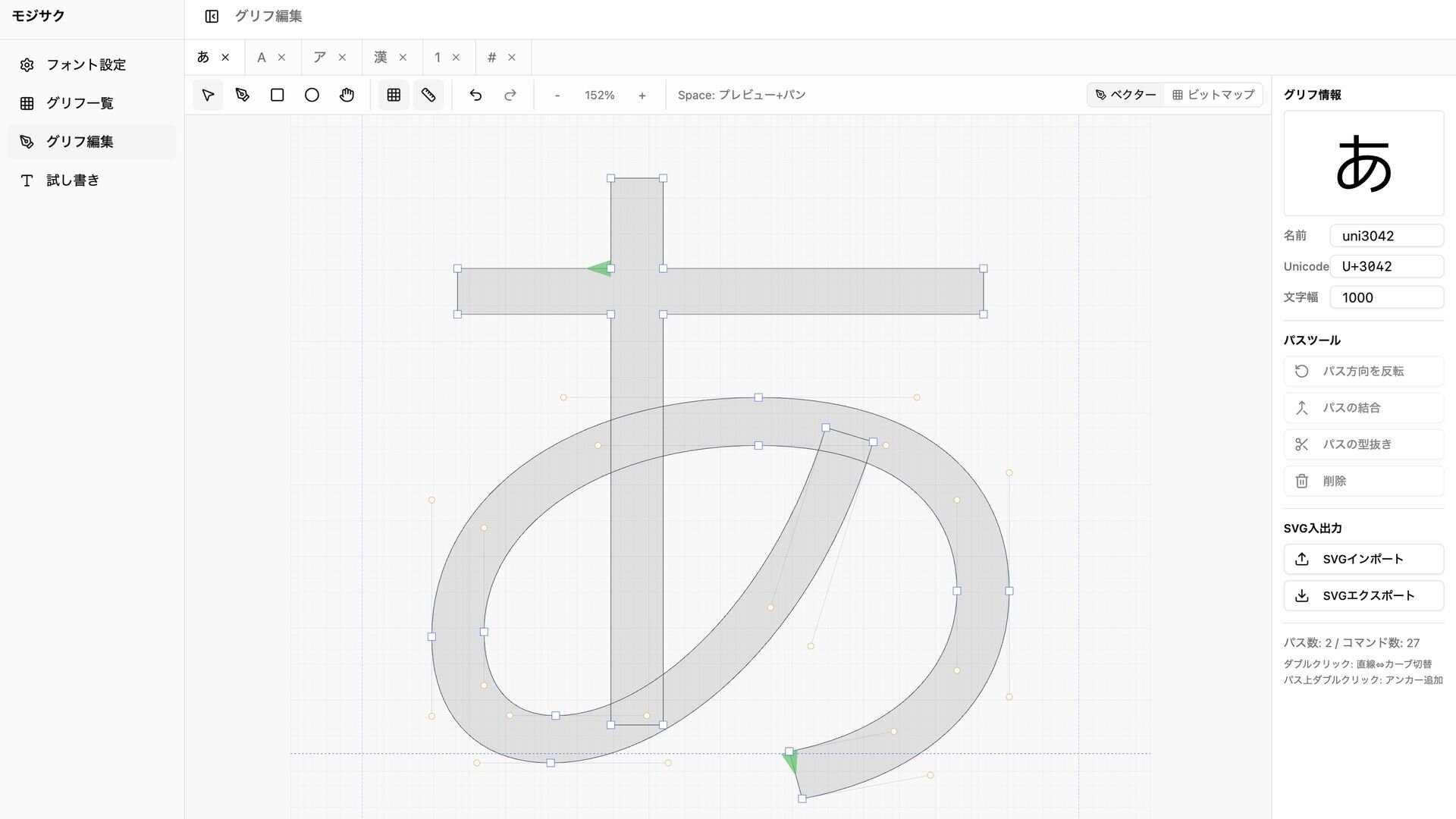Image resolution: width=1456 pixels, height=819 pixels.
Task: Choose the rectangle shape tool
Action: [278, 95]
